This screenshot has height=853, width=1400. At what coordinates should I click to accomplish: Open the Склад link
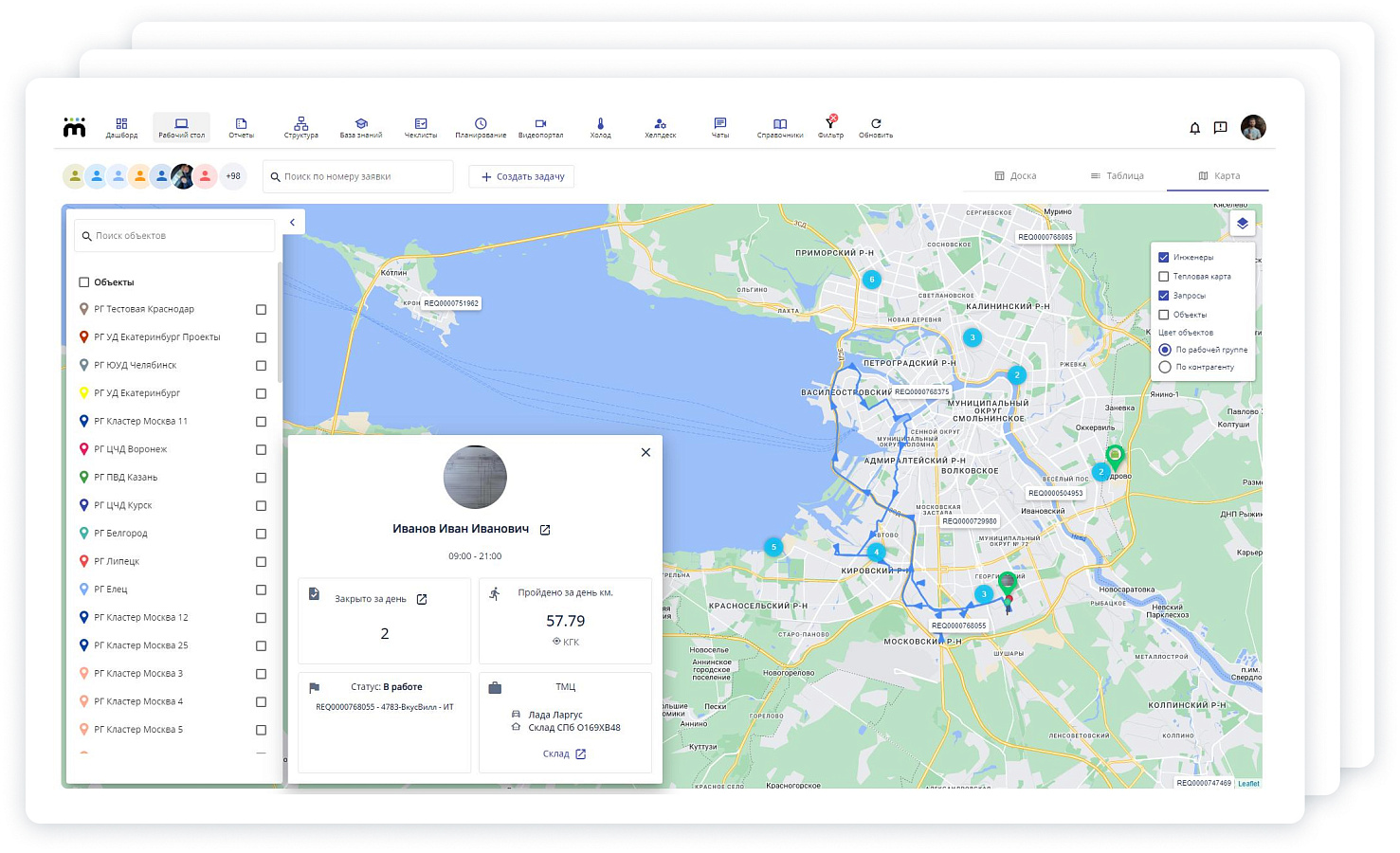coord(565,754)
